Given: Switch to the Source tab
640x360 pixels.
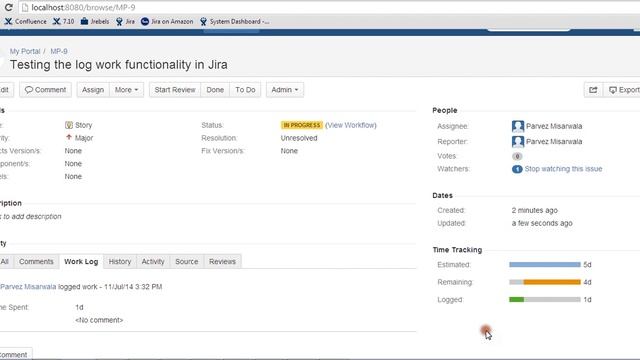Looking at the screenshot, I should point(187,262).
